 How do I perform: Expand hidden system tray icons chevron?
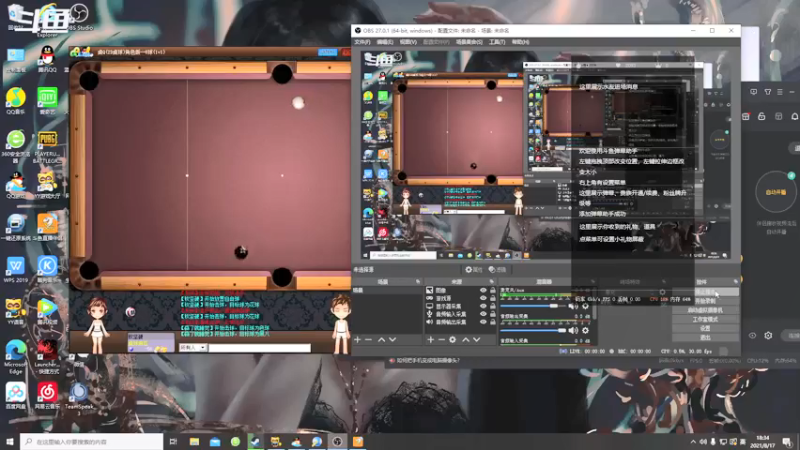coord(693,441)
